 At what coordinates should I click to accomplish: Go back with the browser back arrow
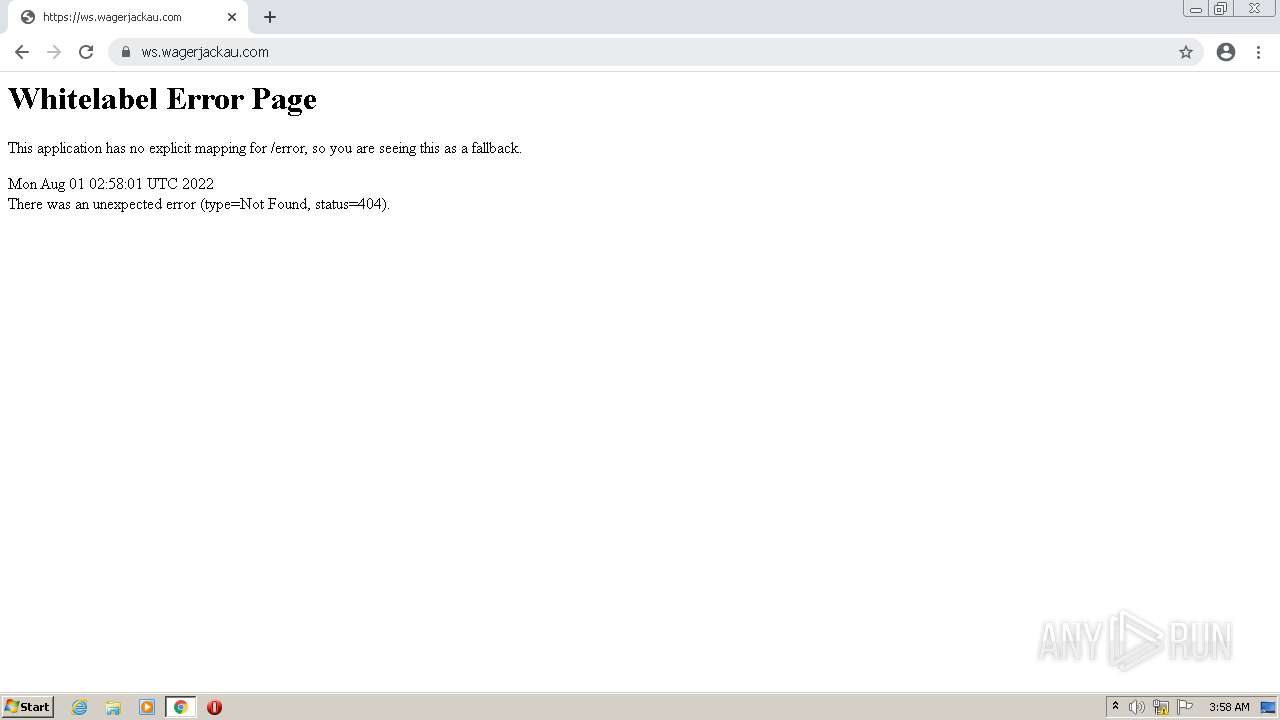22,52
